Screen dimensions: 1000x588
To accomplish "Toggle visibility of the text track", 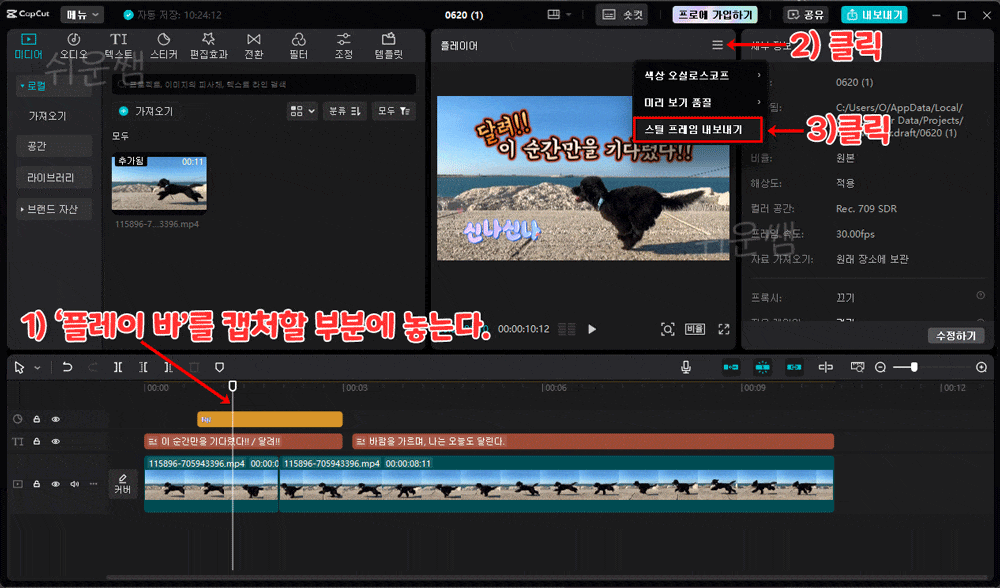I will coord(56,441).
